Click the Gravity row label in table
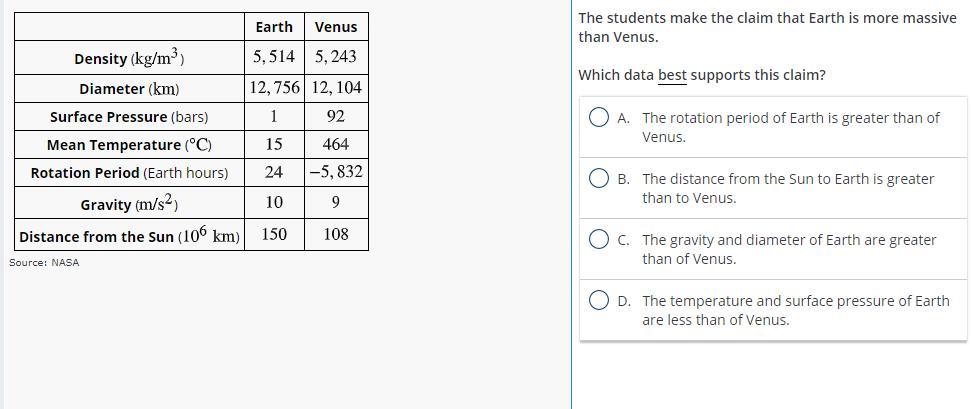 click(x=129, y=204)
